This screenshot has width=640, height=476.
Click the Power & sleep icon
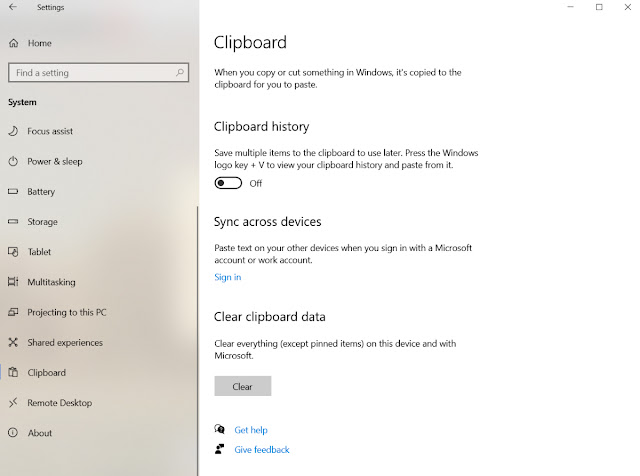(13, 161)
